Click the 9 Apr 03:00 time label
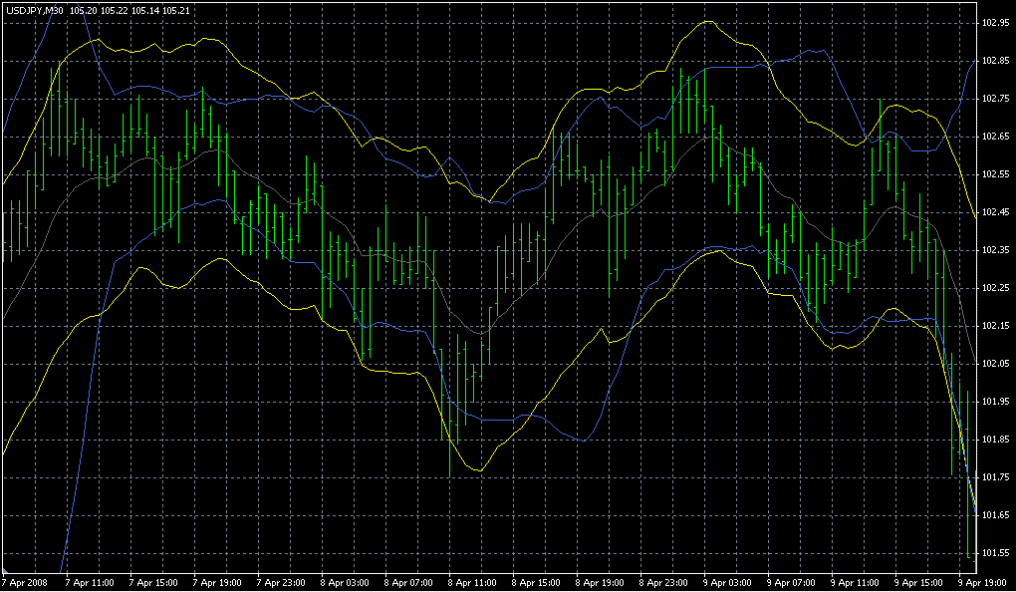This screenshot has height=592, width=1016. 728,582
